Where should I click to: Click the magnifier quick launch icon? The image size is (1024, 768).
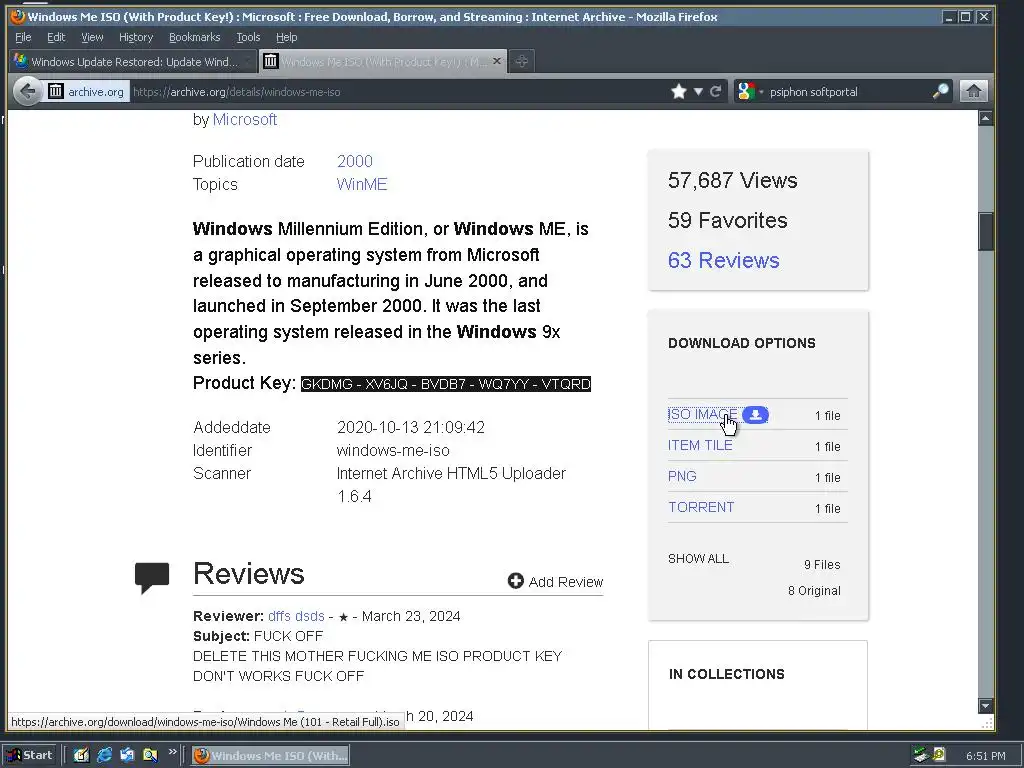tap(150, 756)
